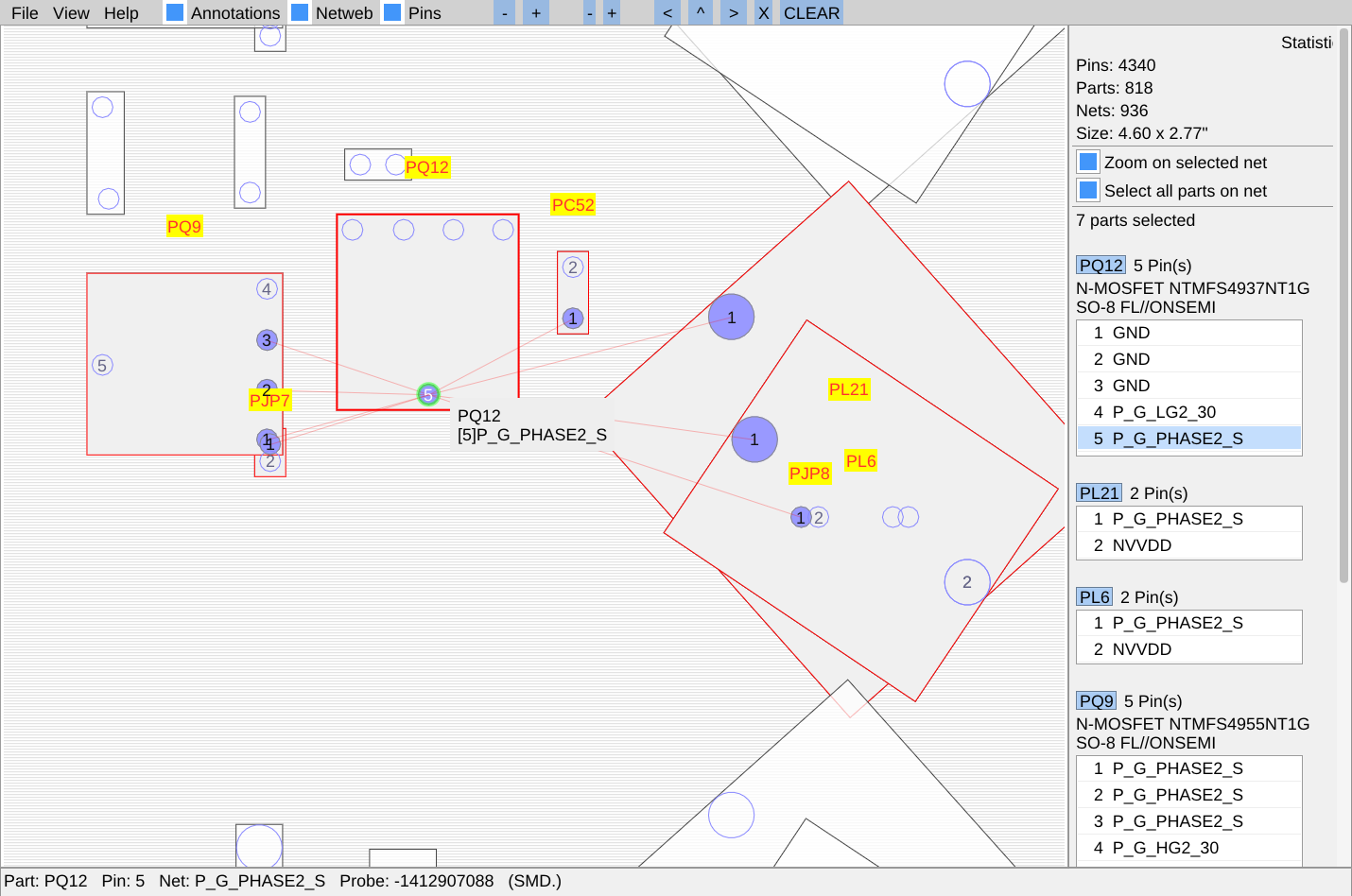Toggle Select all parts on net
The height and width of the screenshot is (896, 1352).
tap(1088, 190)
